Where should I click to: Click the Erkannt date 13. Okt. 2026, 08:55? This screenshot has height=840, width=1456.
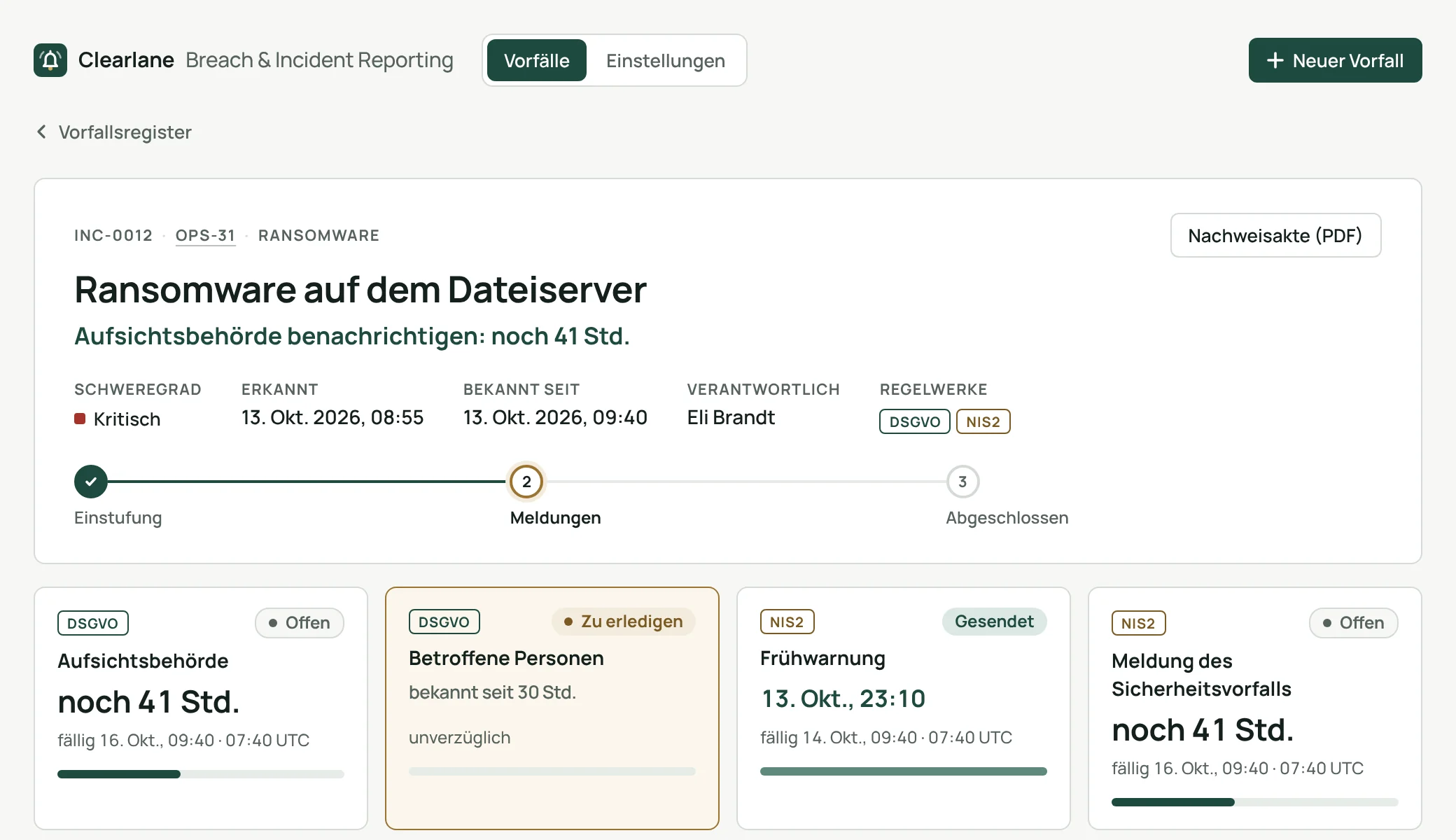[x=332, y=417]
